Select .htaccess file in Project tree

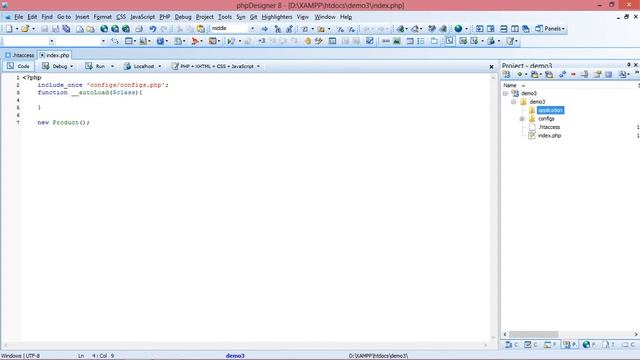[549, 127]
